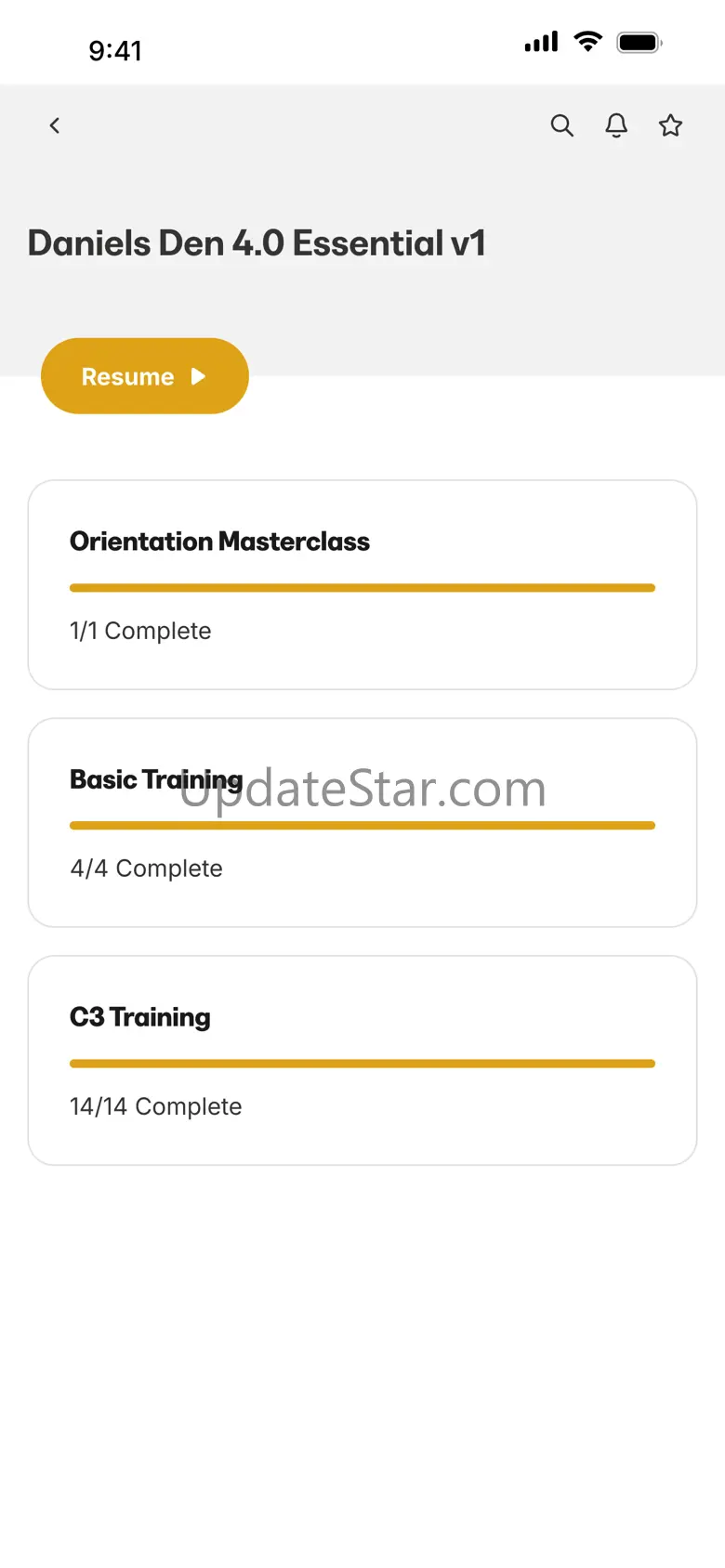Image resolution: width=725 pixels, height=1568 pixels.
Task: Click the Orientation Masterclass progress bar
Action: pos(362,588)
